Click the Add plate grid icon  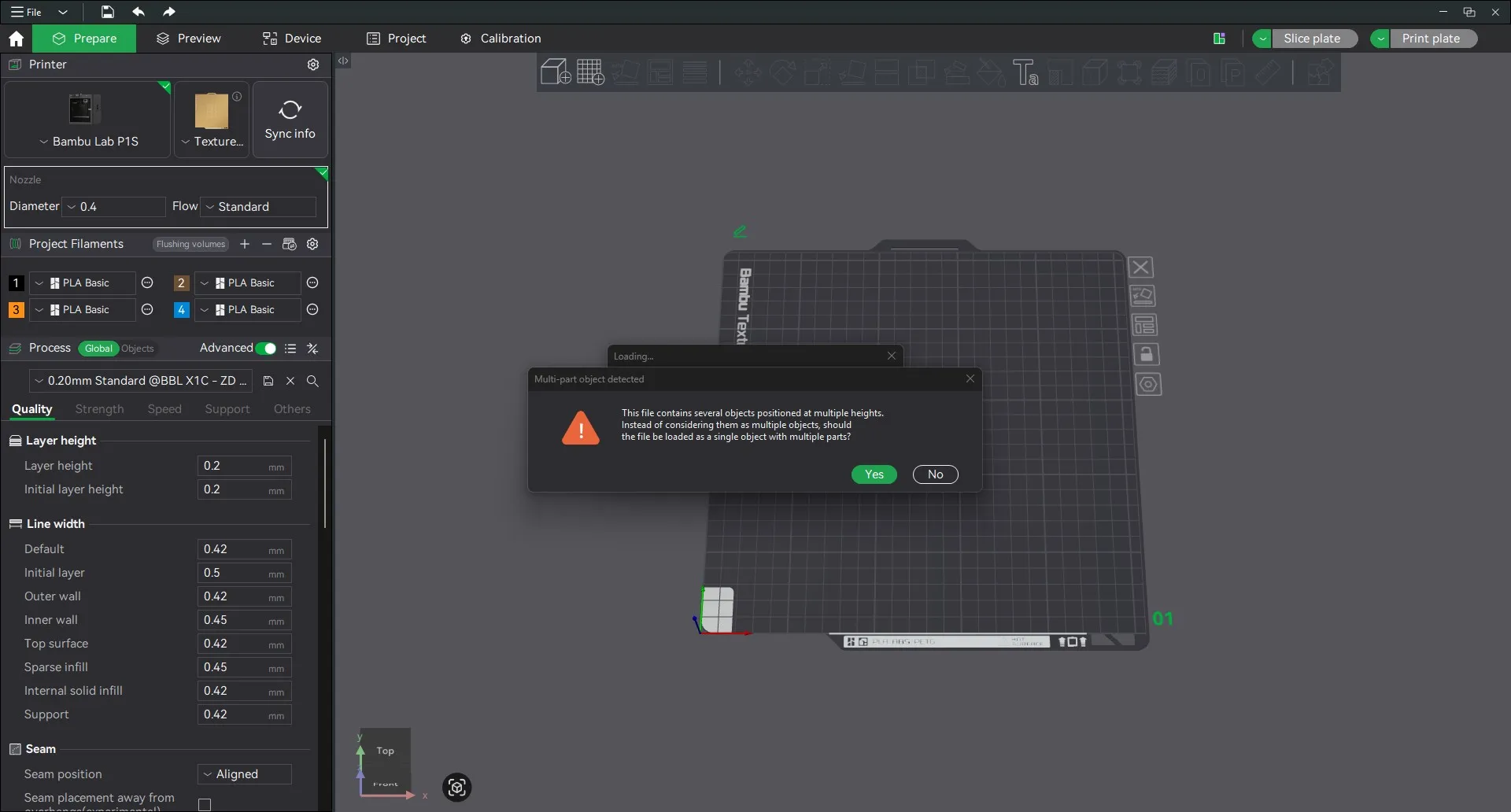(590, 72)
